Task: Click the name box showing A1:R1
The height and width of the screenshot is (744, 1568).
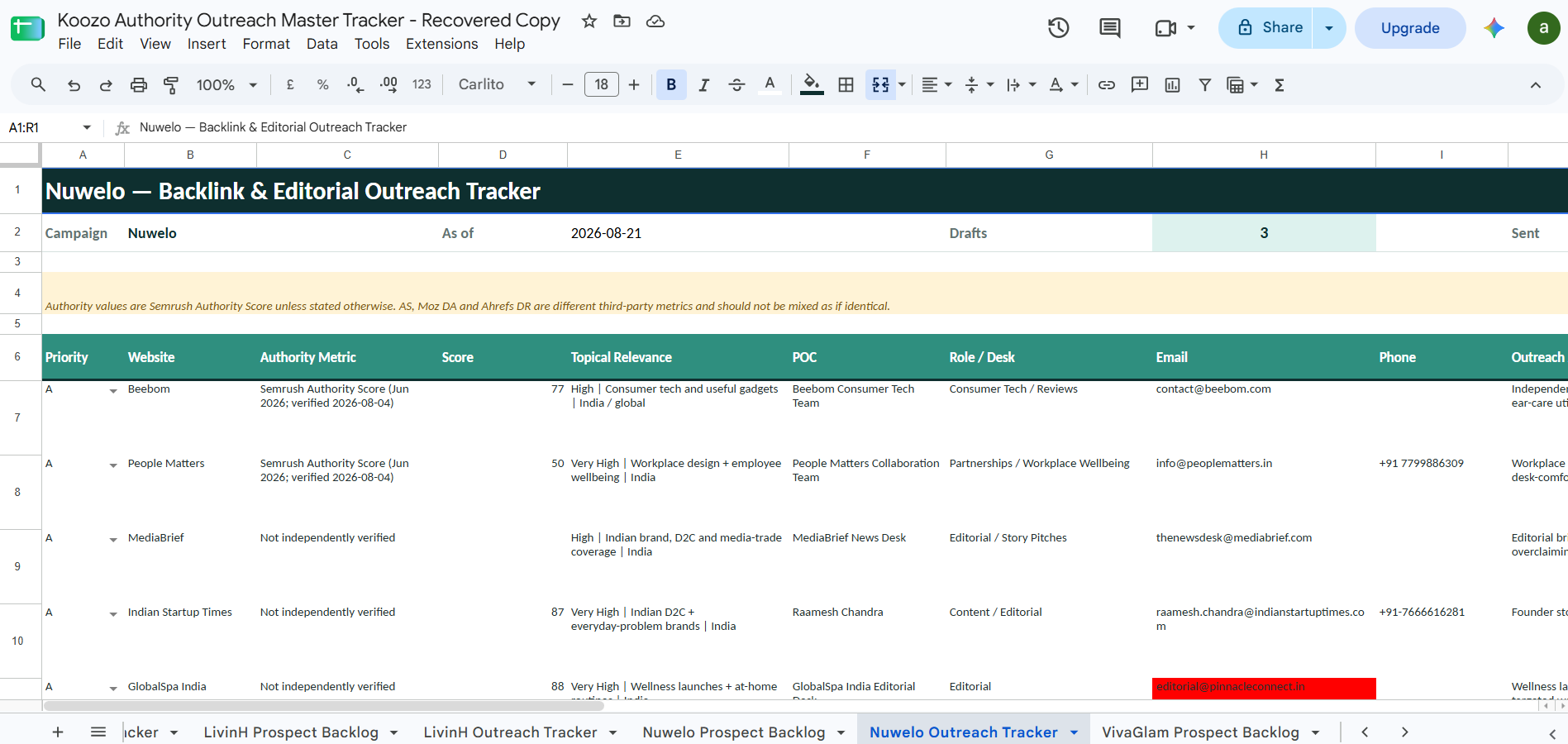Action: tap(49, 127)
